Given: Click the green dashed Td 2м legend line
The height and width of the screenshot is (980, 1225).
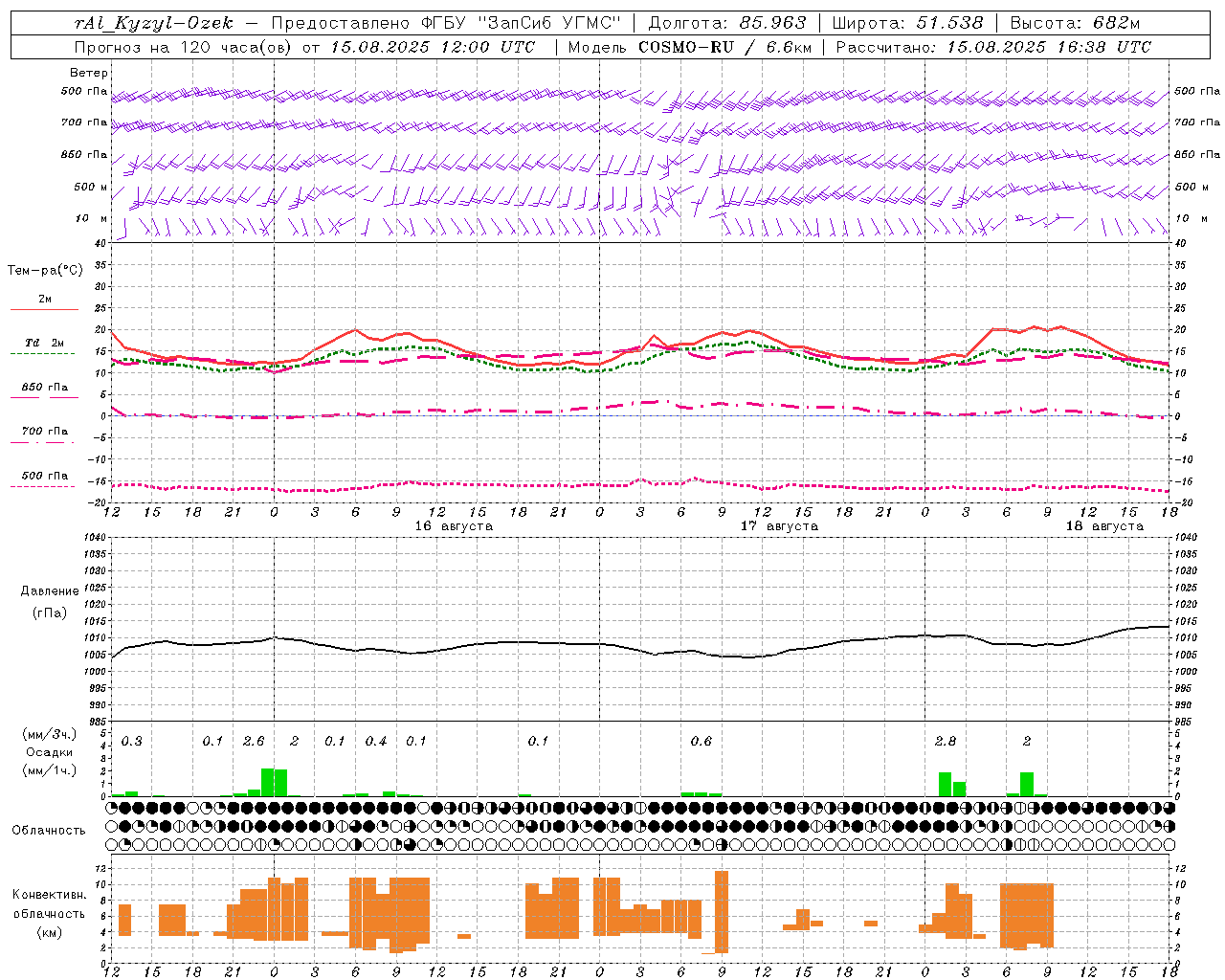Looking at the screenshot, I should coord(42,353).
